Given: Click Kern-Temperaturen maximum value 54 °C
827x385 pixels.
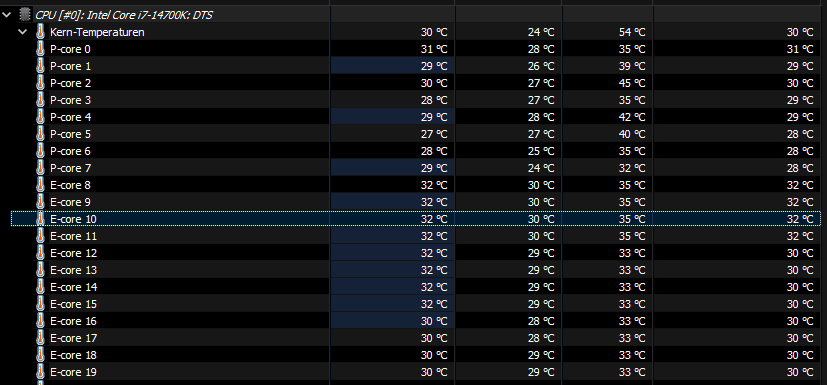Looking at the screenshot, I should [632, 32].
